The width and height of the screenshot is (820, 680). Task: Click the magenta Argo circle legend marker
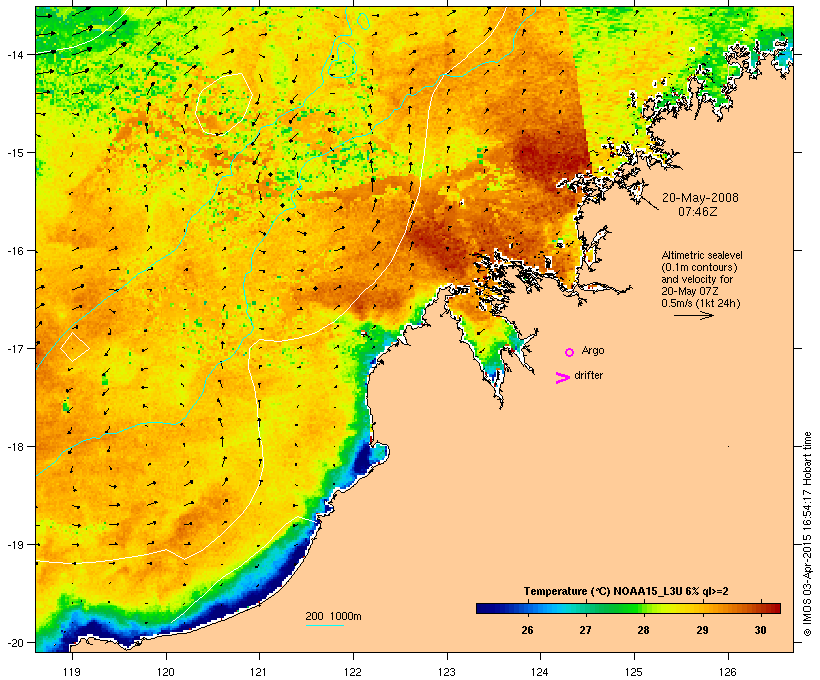tap(570, 352)
